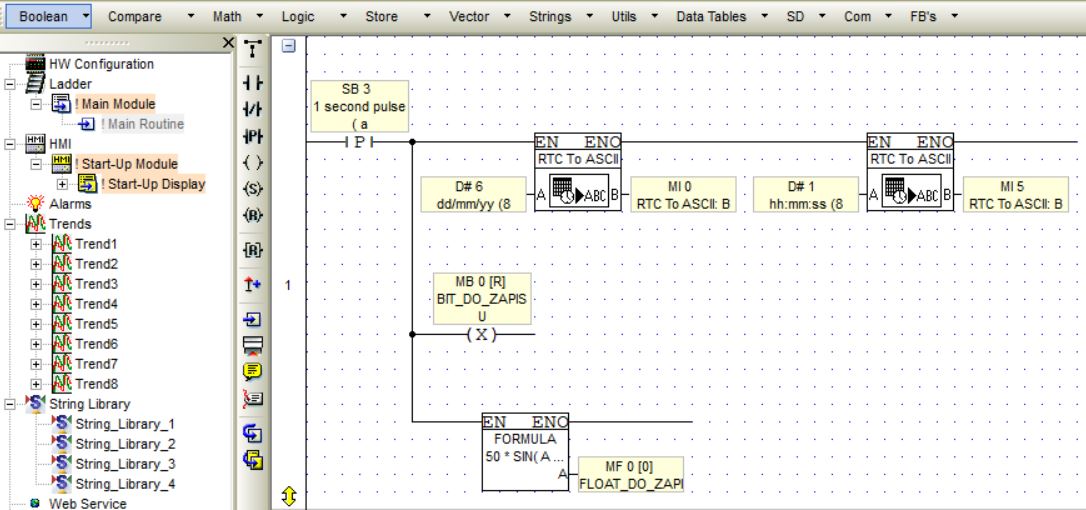Image resolution: width=1086 pixels, height=510 pixels.
Task: Open the Data Tables menu
Action: tap(711, 17)
